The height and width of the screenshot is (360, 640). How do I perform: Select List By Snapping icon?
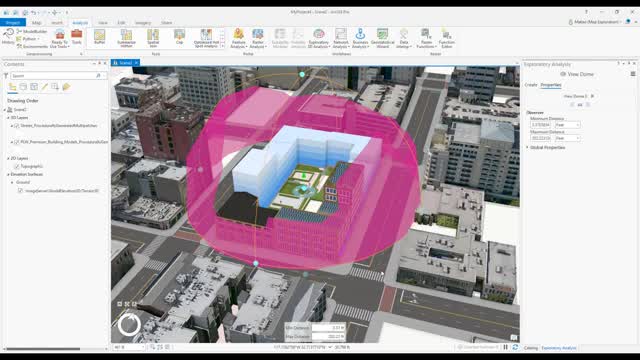click(x=55, y=87)
